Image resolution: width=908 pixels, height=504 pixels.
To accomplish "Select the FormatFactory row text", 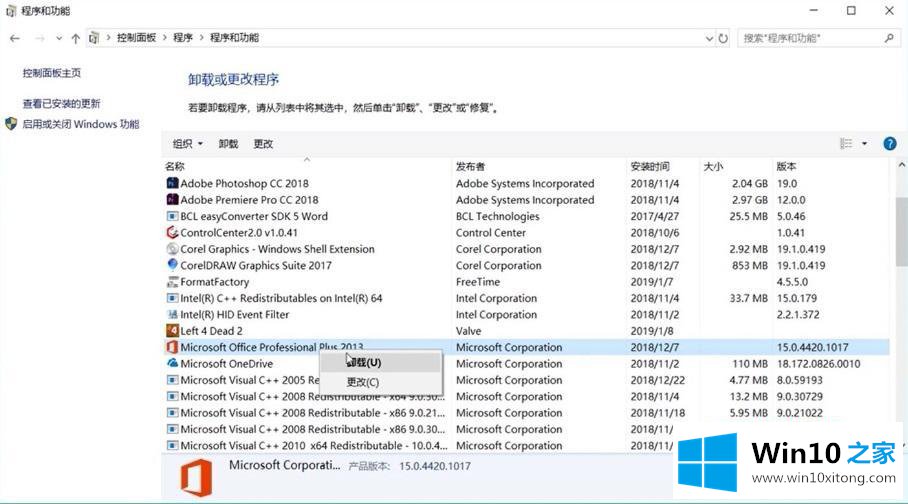I will click(x=215, y=282).
